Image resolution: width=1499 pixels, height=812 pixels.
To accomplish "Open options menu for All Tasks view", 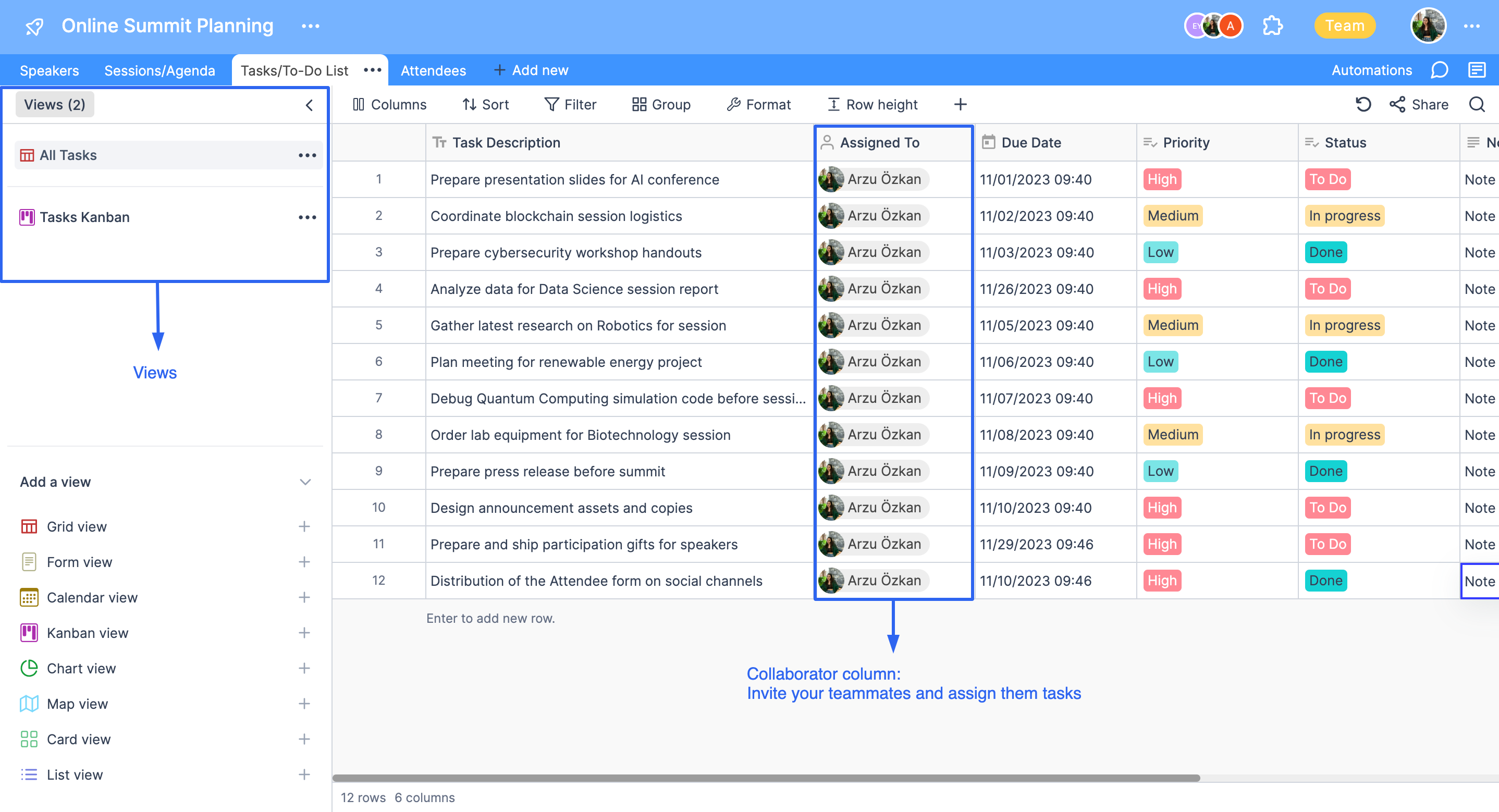I will [x=306, y=155].
